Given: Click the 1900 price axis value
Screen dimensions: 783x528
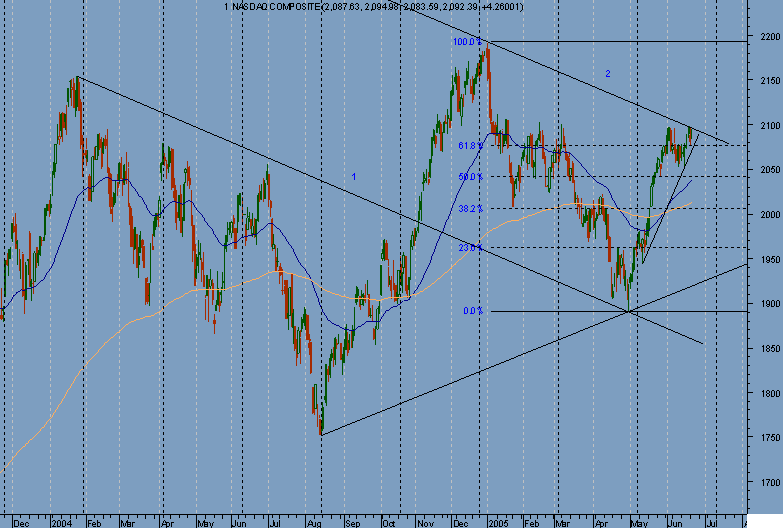Looking at the screenshot, I should click(x=772, y=304).
